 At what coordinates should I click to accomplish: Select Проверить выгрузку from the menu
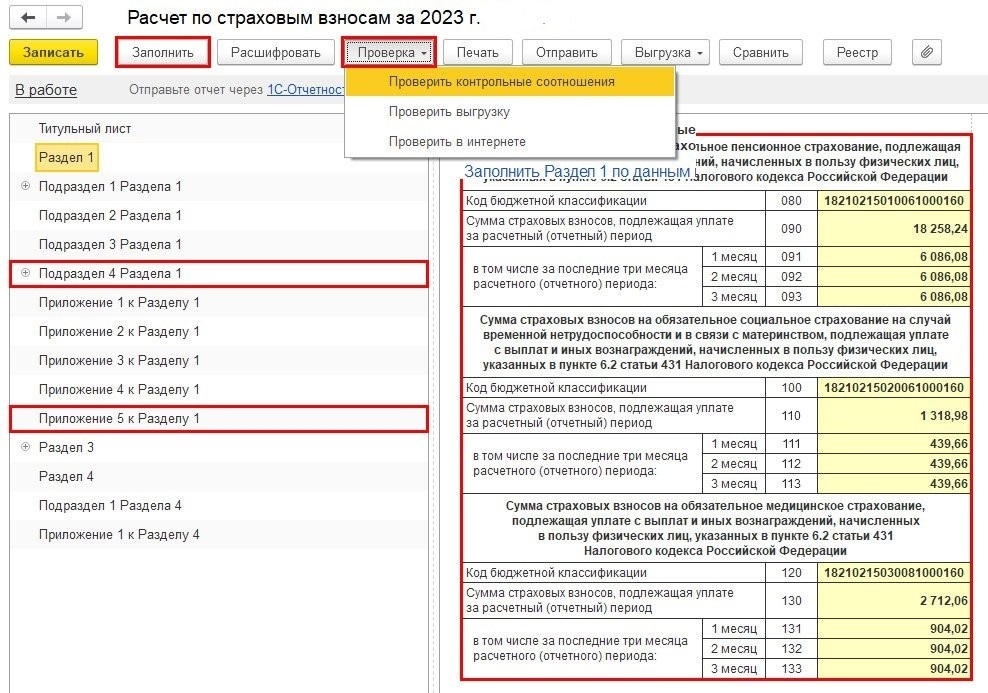coord(449,112)
